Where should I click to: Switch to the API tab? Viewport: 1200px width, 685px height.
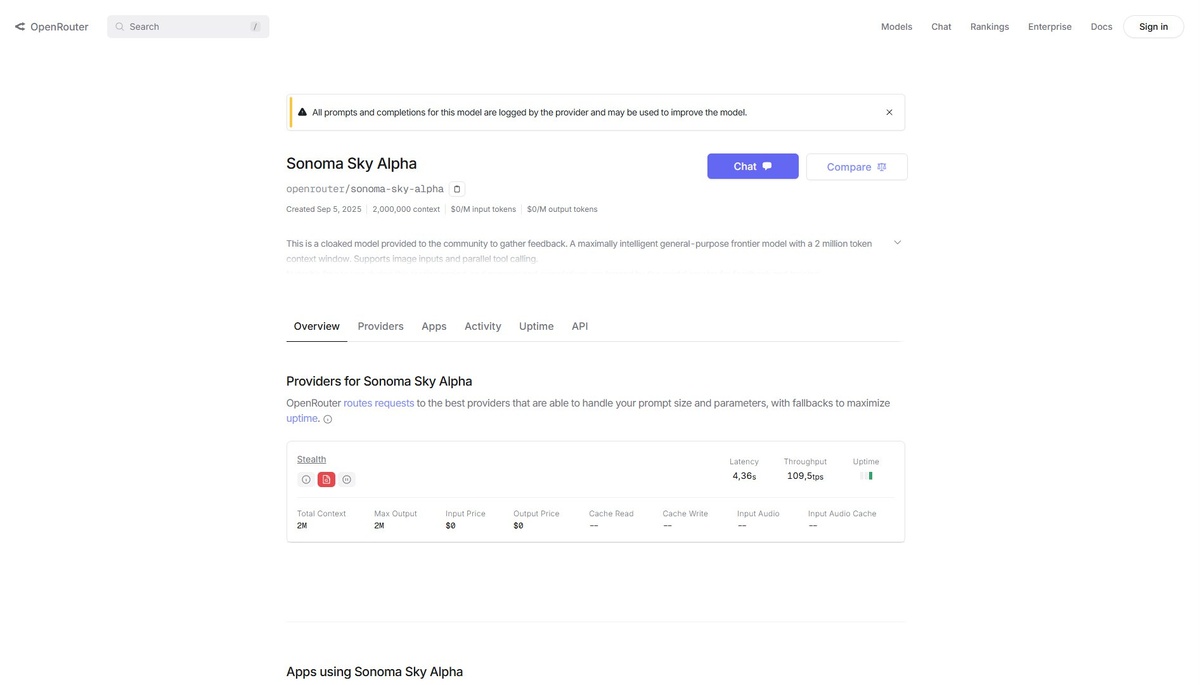click(580, 326)
